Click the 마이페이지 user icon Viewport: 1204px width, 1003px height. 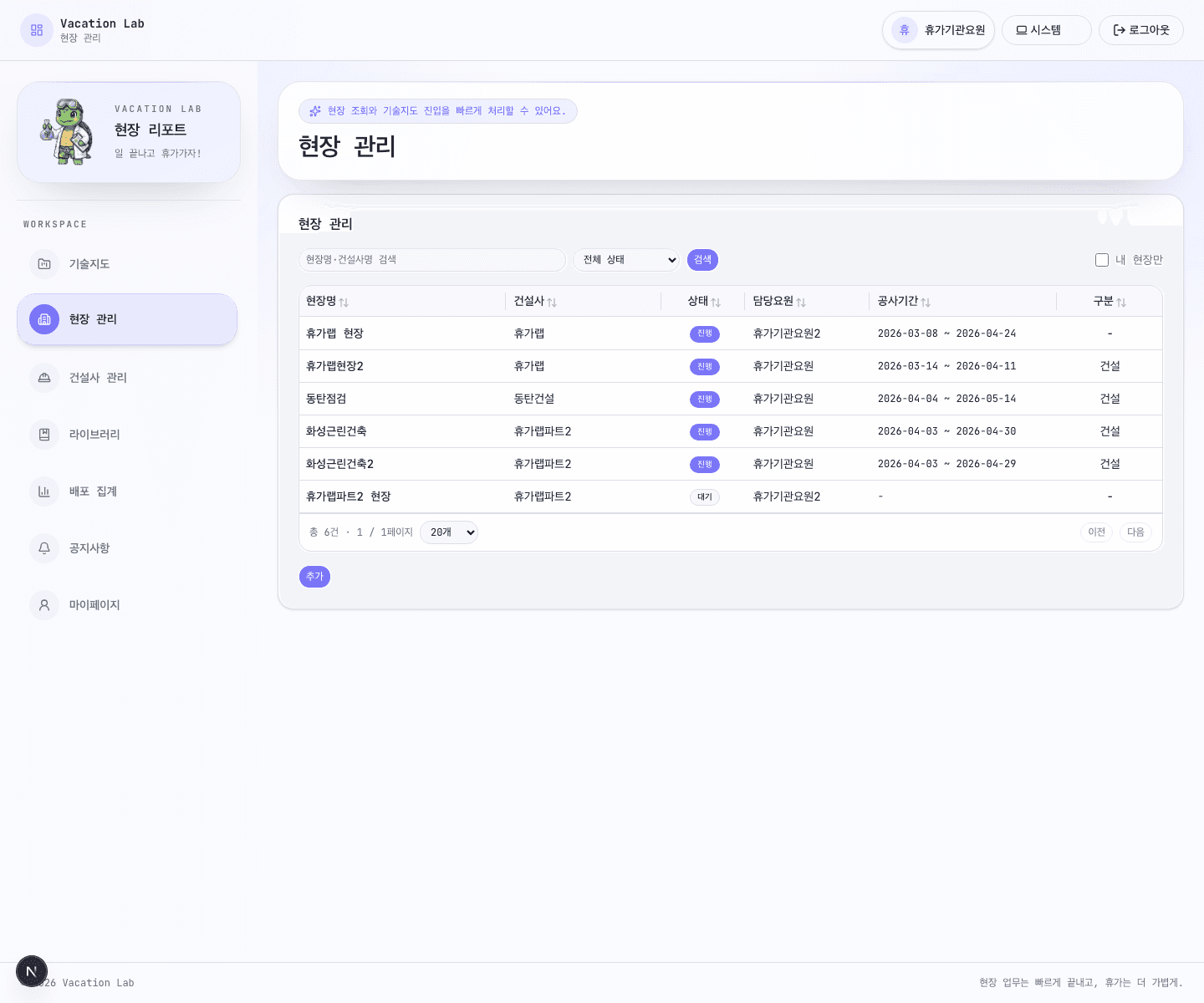click(44, 605)
